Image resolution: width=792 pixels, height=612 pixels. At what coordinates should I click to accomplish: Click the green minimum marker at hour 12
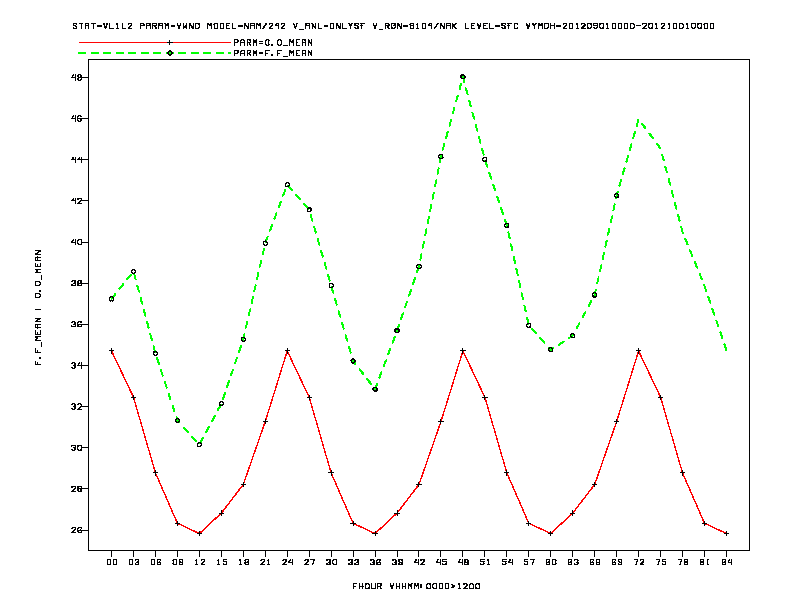tap(200, 444)
